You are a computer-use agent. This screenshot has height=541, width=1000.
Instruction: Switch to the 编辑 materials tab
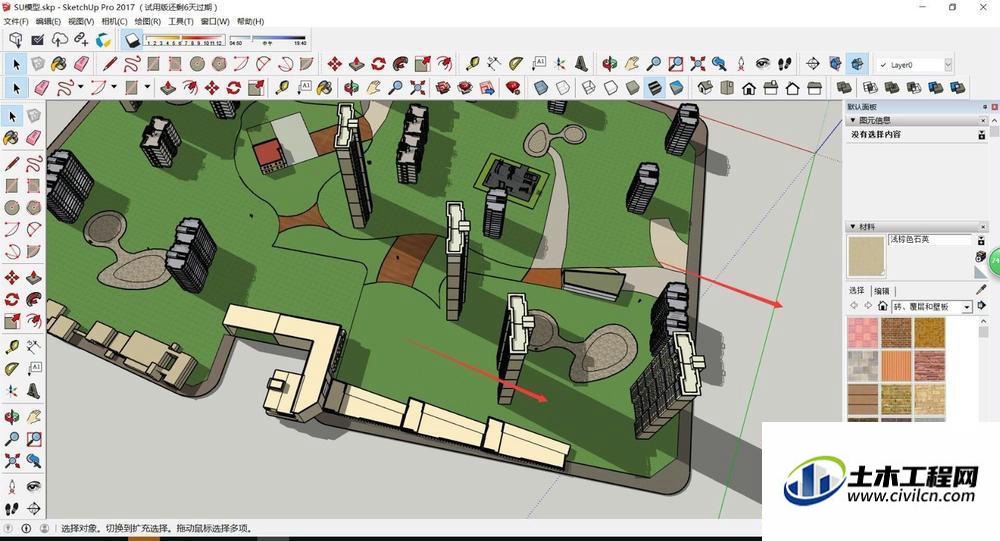[x=881, y=290]
